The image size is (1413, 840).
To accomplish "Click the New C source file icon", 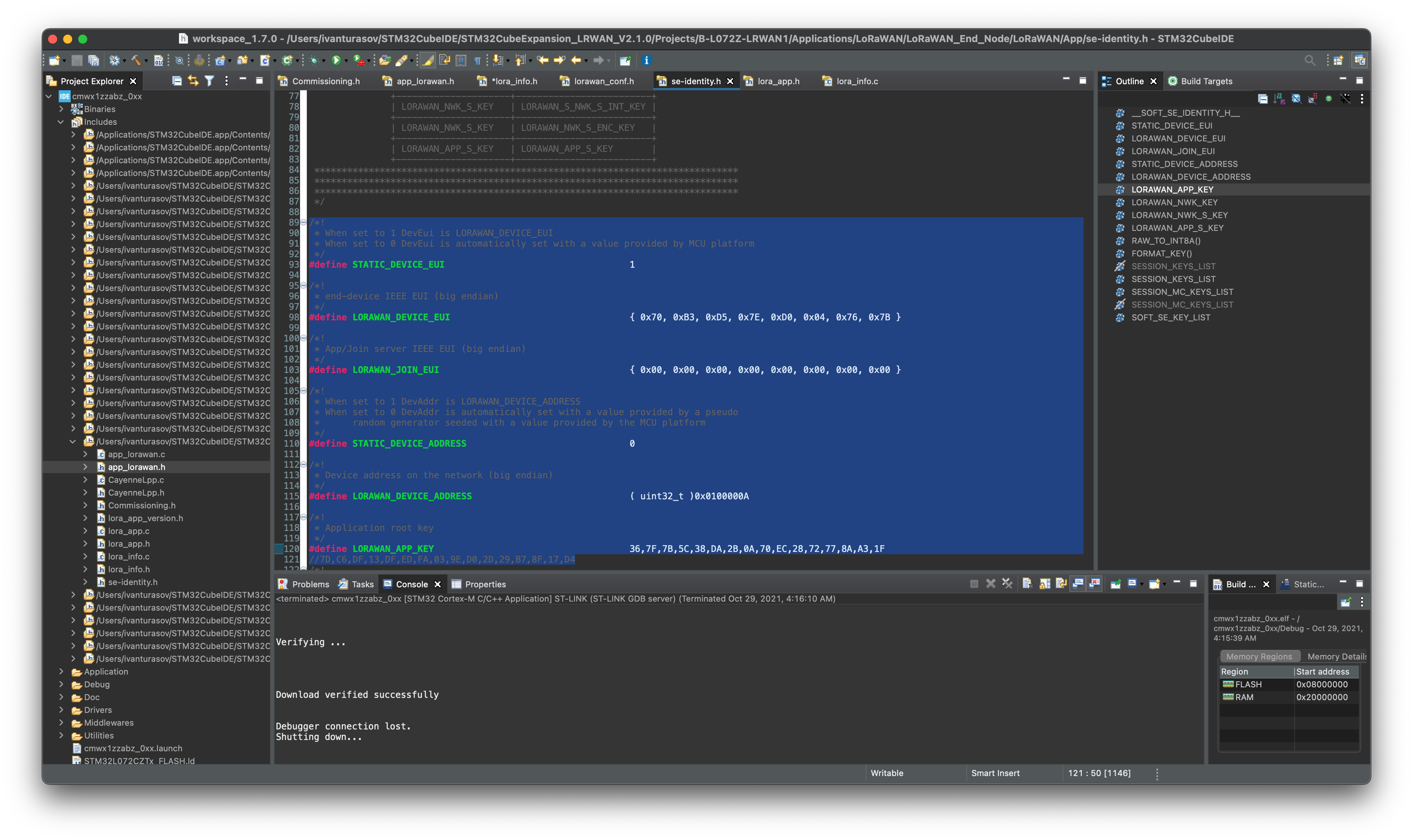I will (264, 60).
